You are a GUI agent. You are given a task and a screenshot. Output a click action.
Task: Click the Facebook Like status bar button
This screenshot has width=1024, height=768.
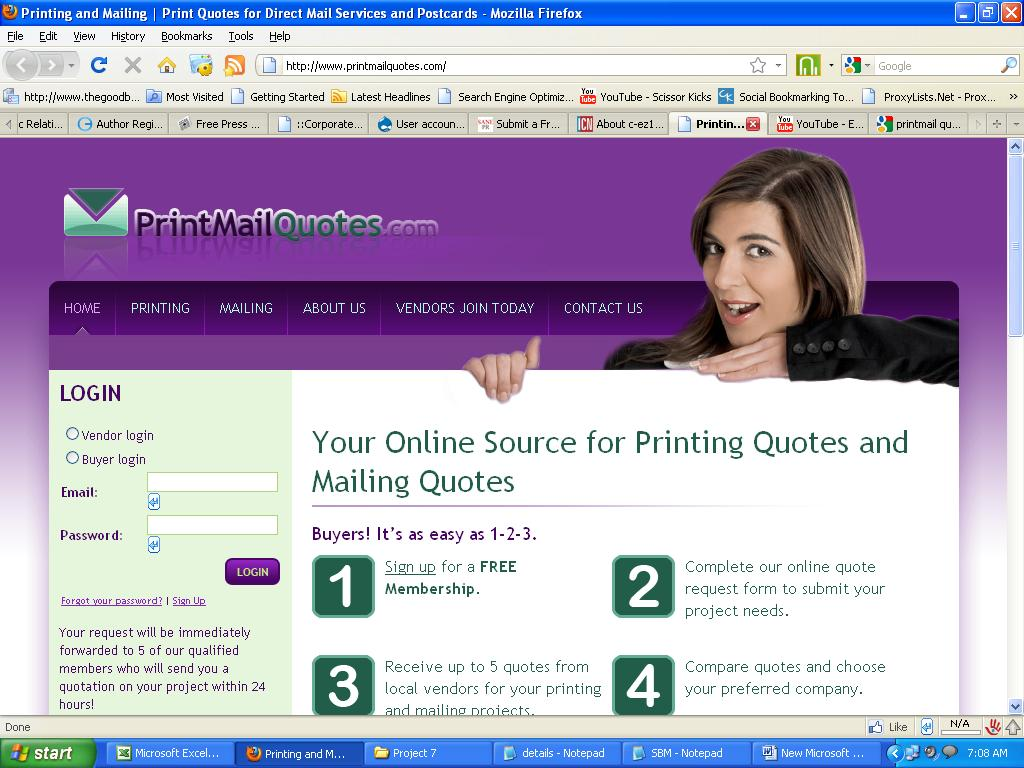[888, 727]
